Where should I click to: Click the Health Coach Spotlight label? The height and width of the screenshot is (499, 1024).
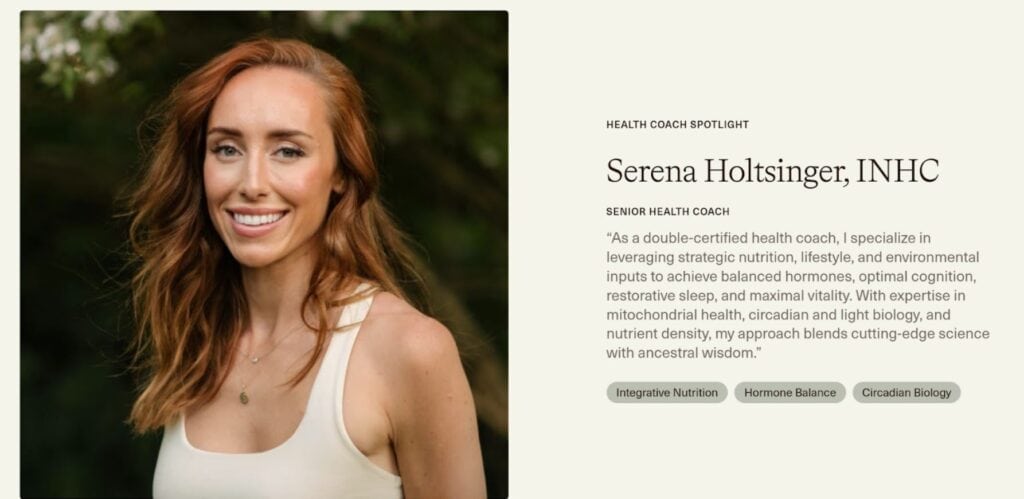(x=677, y=124)
